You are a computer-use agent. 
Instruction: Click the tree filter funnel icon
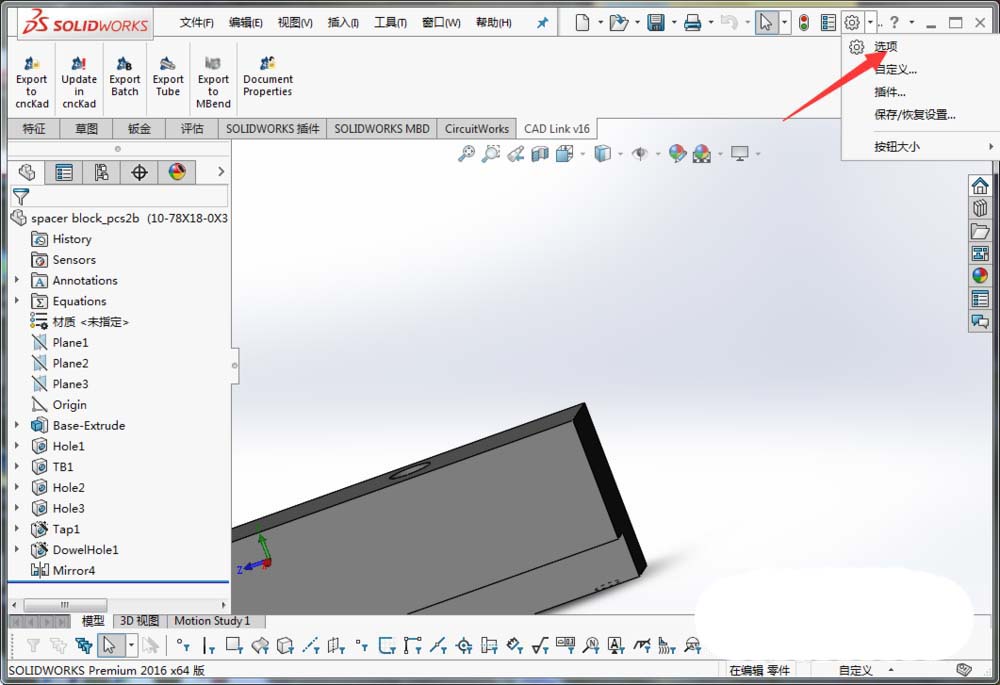[20, 196]
